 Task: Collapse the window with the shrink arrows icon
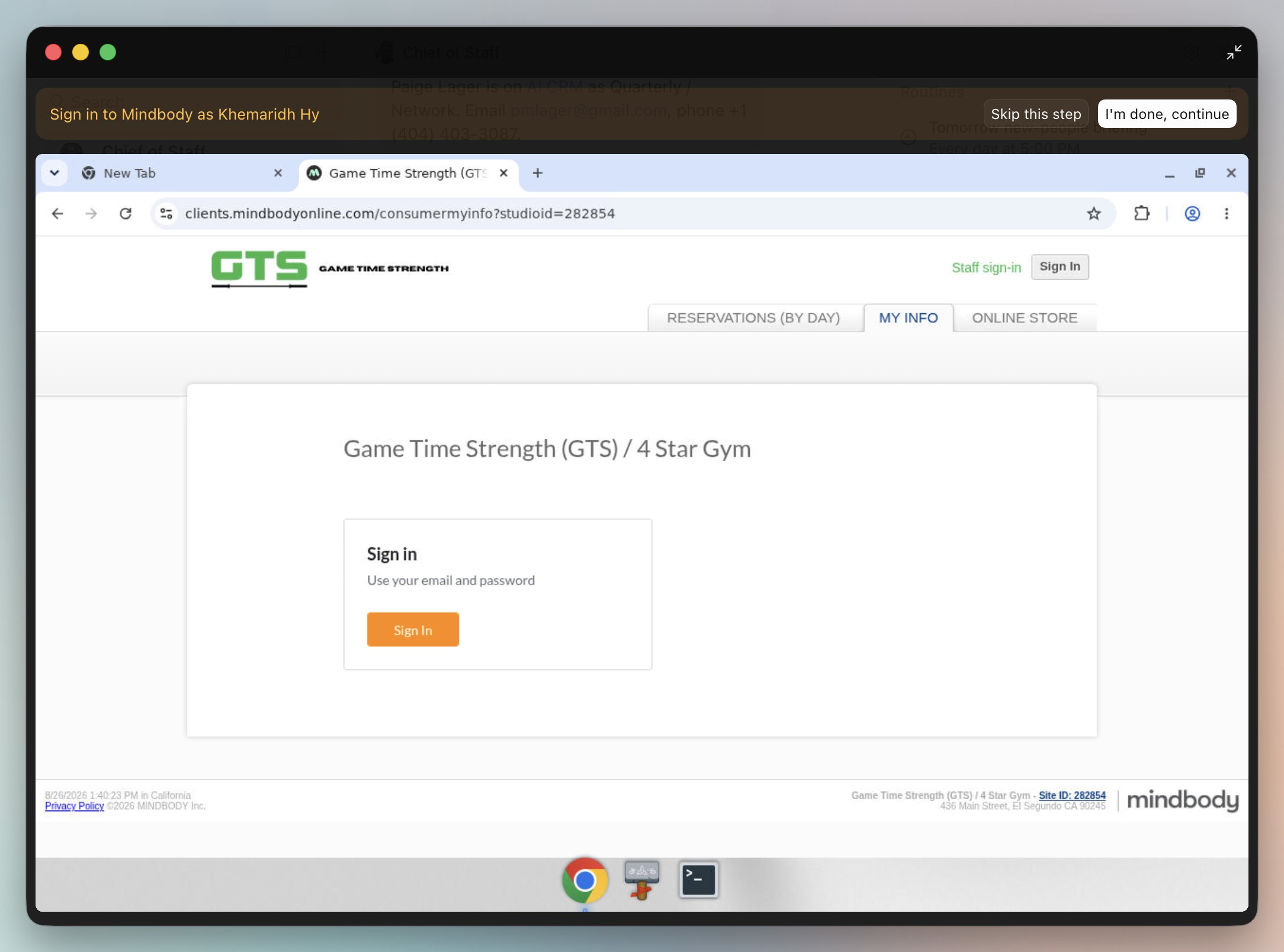(x=1234, y=53)
